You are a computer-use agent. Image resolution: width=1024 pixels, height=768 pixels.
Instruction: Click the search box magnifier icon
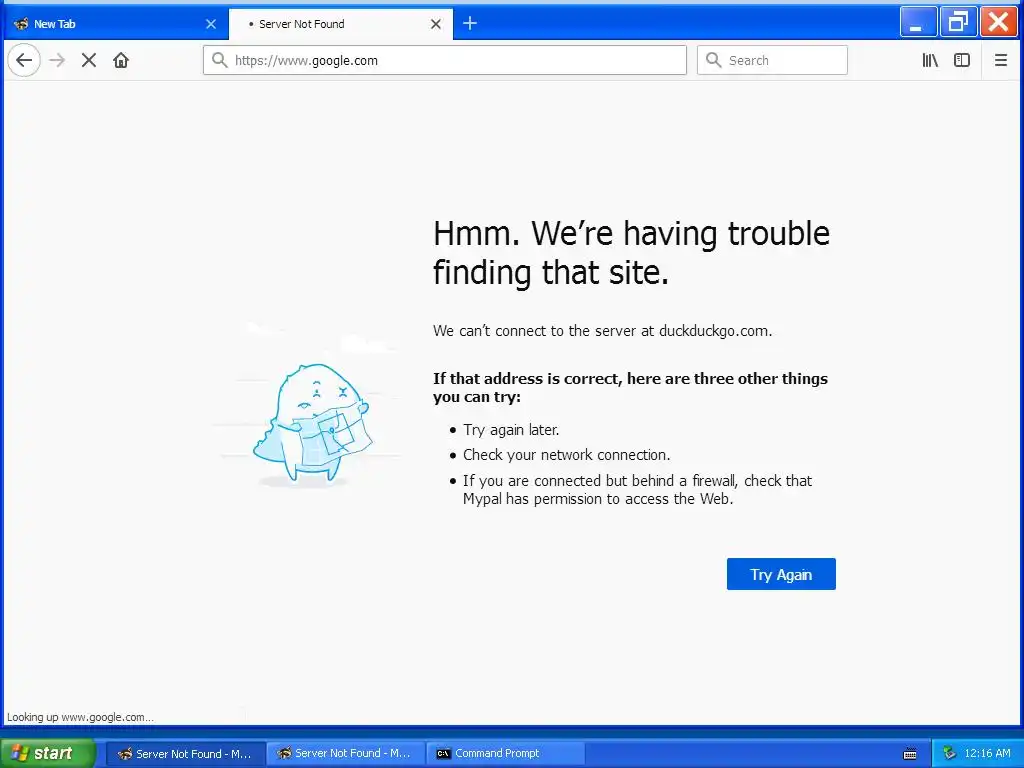(x=714, y=60)
